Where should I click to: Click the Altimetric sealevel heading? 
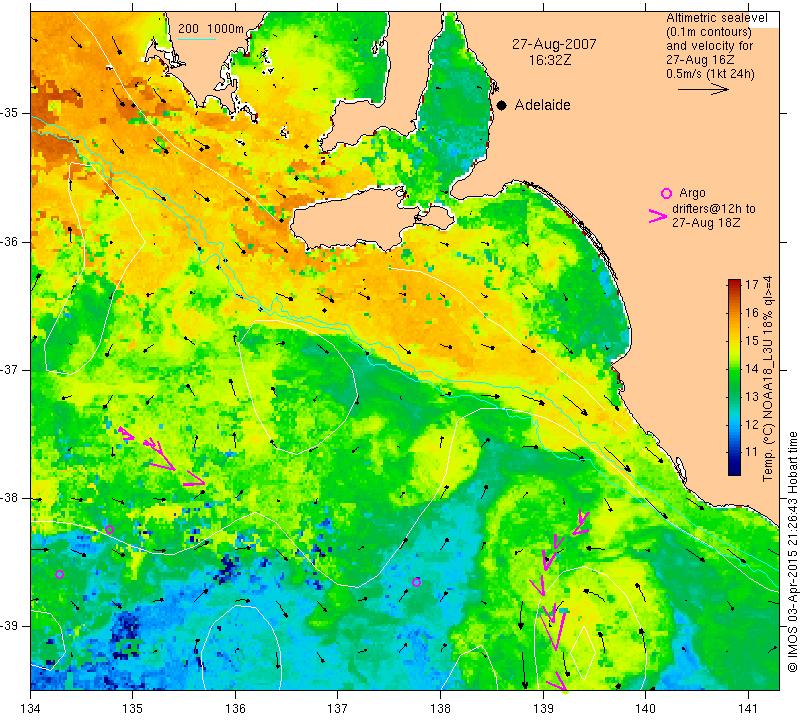[x=717, y=18]
